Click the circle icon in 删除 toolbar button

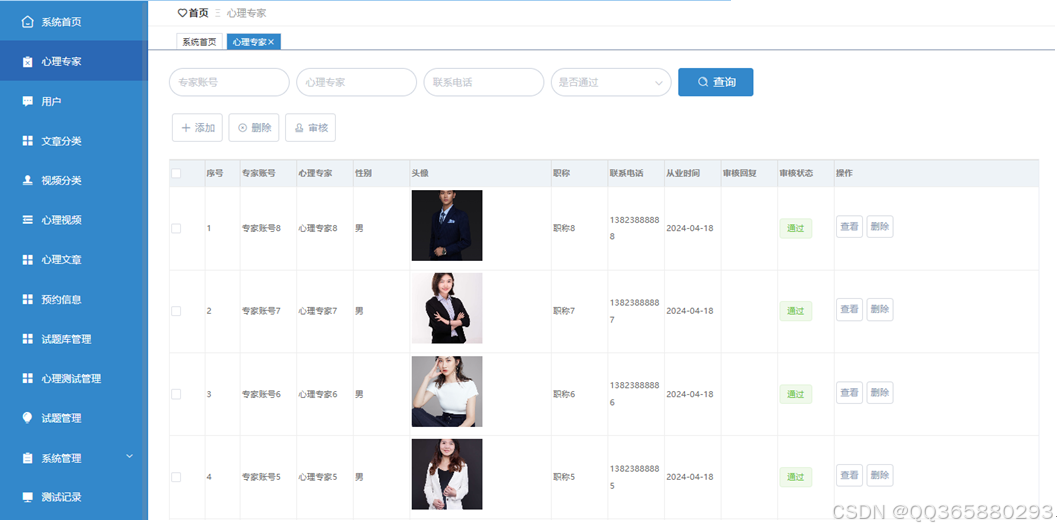point(243,127)
